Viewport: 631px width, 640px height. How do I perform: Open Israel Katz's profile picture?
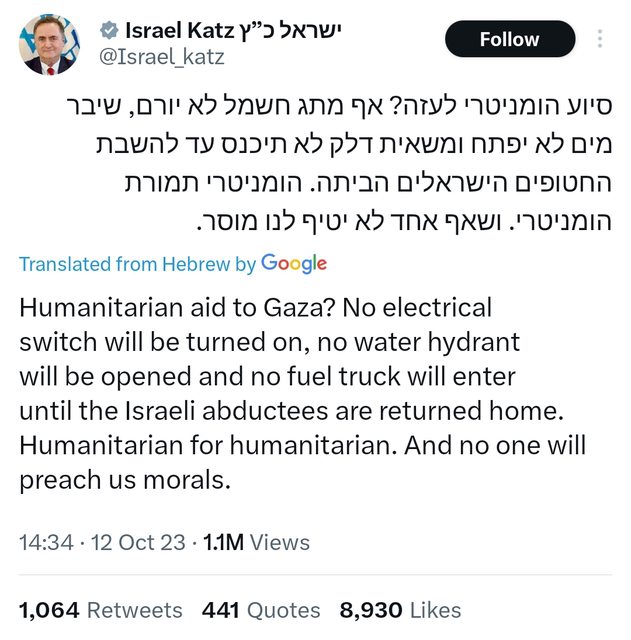[x=49, y=45]
